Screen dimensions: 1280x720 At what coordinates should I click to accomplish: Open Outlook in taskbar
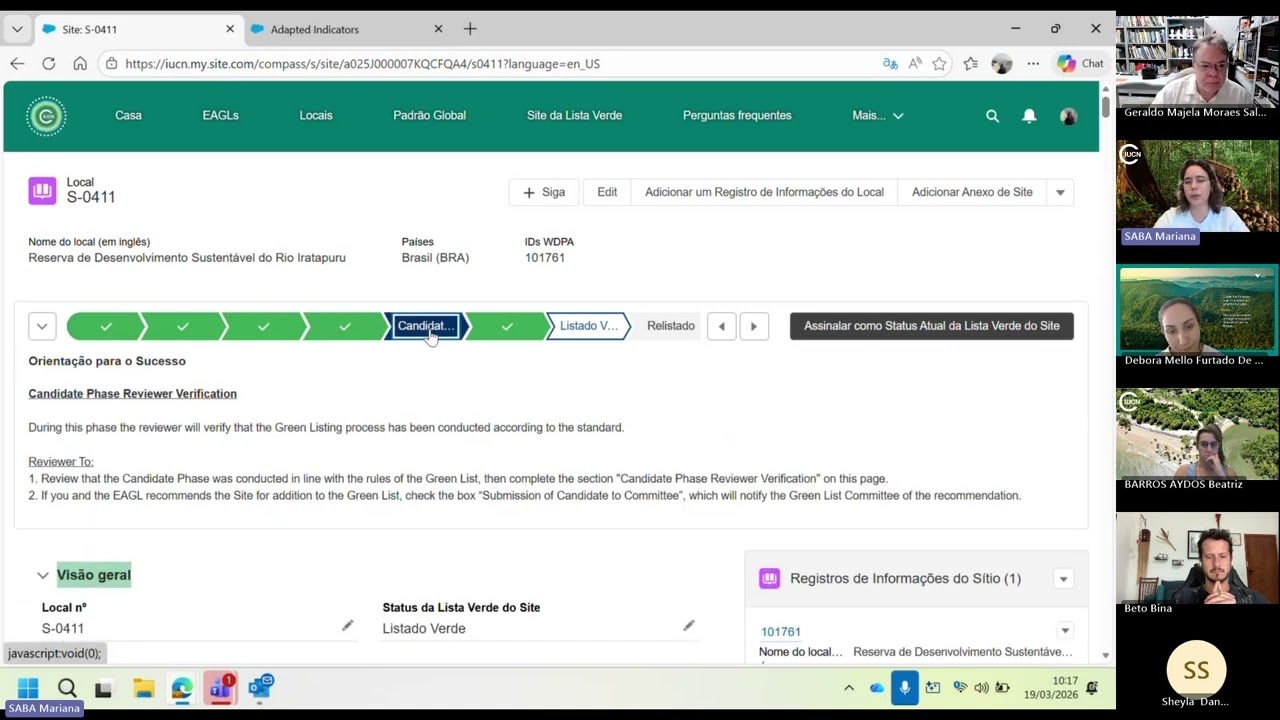pos(260,688)
